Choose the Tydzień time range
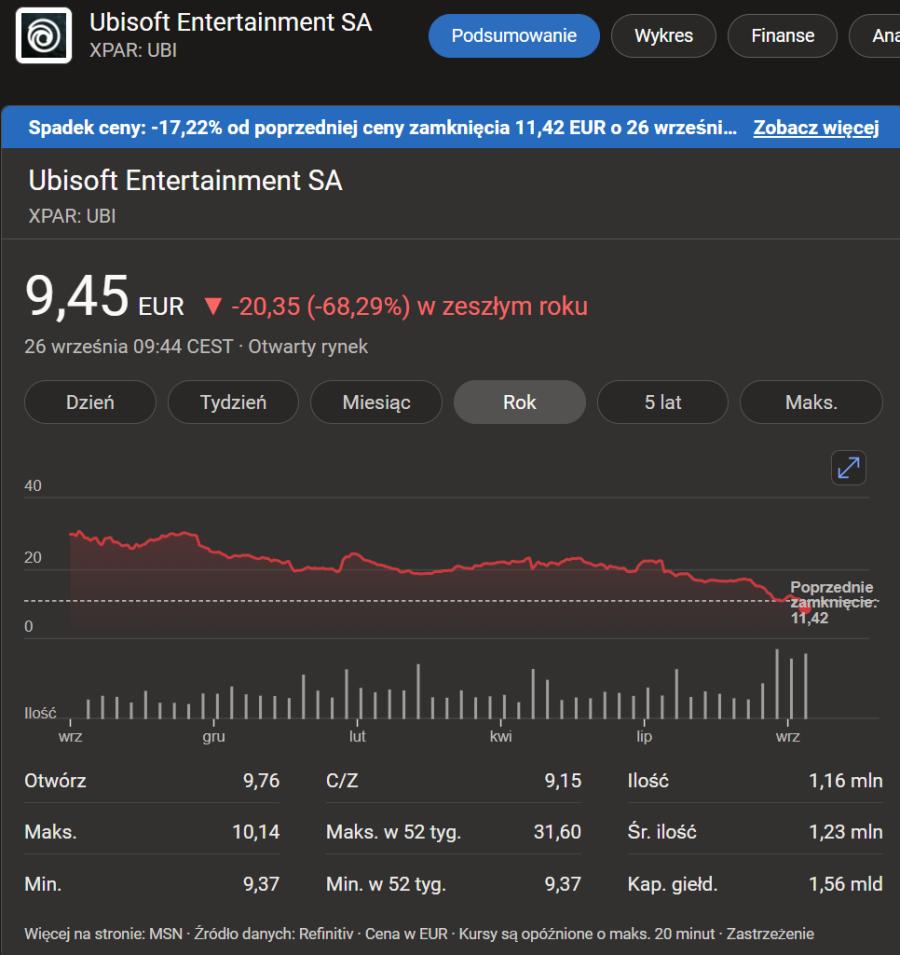Screen dimensions: 900x955 [233, 402]
